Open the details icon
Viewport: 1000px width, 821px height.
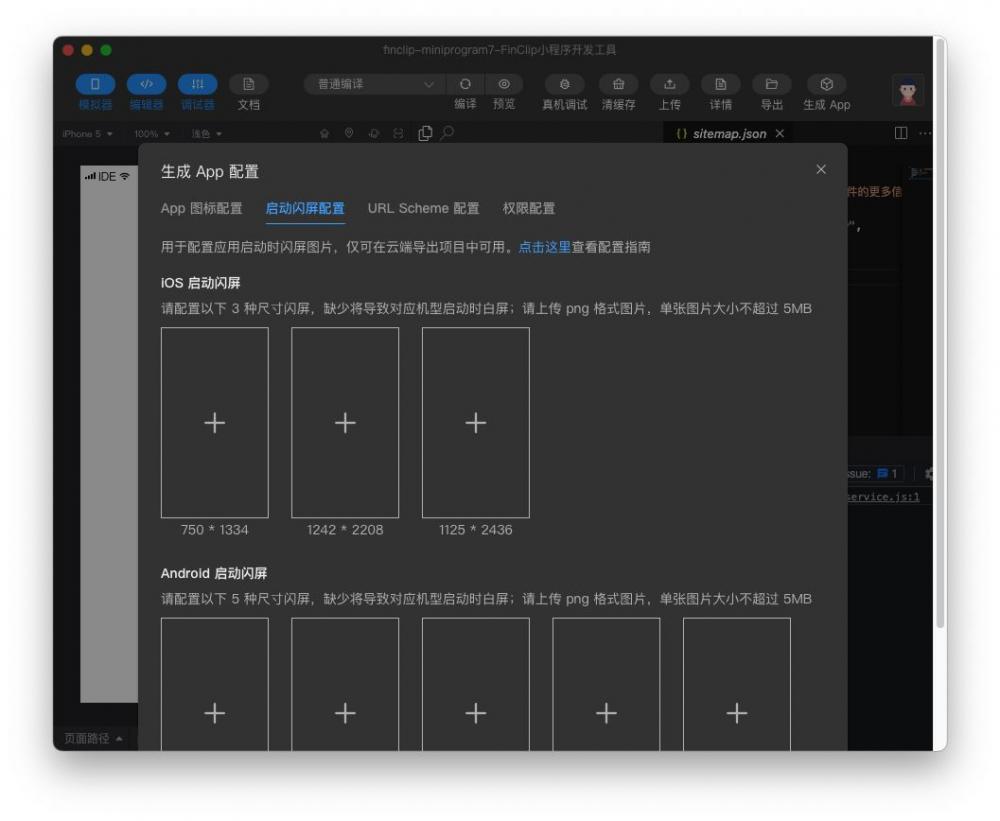tap(720, 84)
